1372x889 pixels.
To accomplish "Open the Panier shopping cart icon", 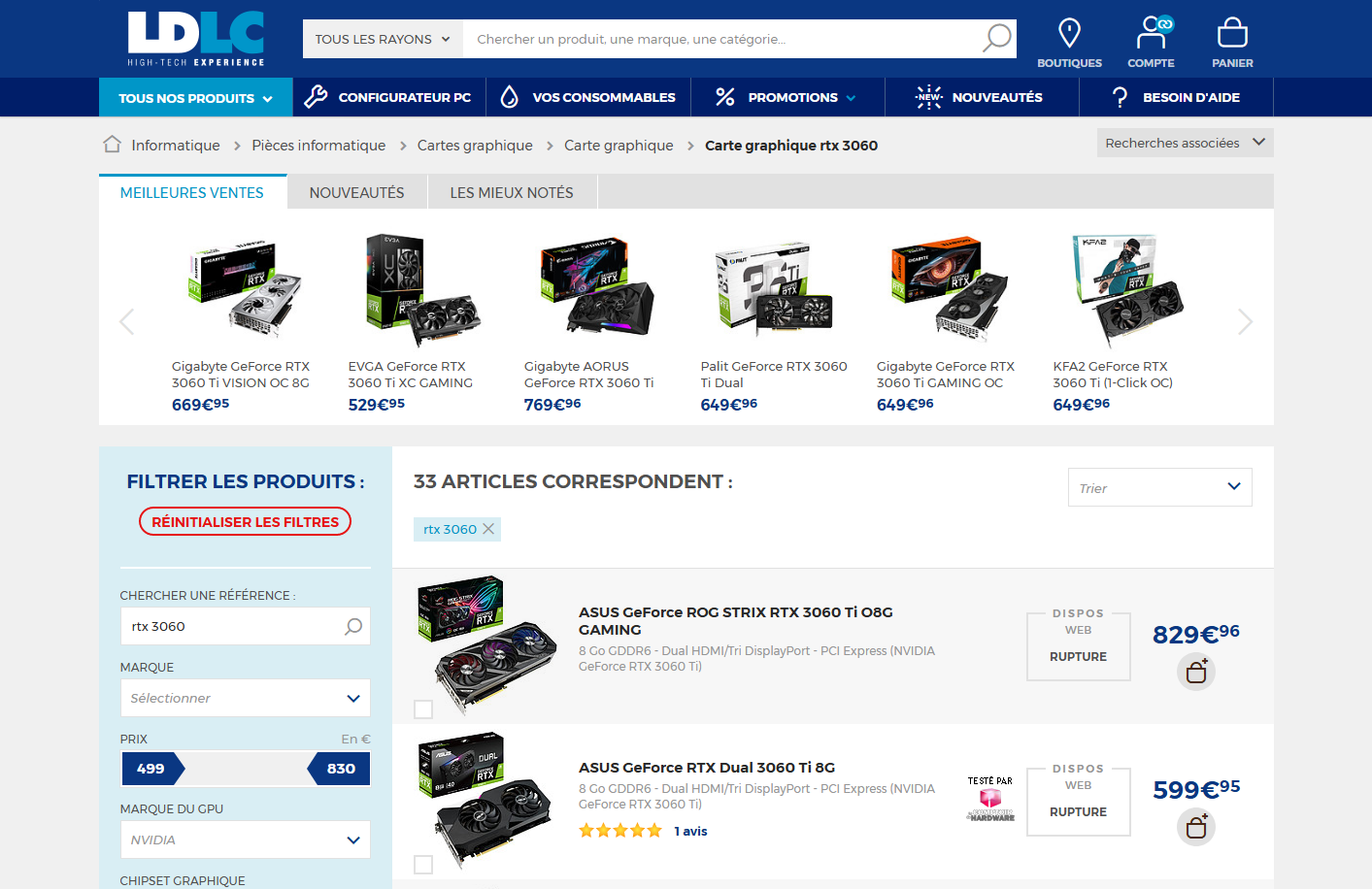I will [x=1232, y=33].
